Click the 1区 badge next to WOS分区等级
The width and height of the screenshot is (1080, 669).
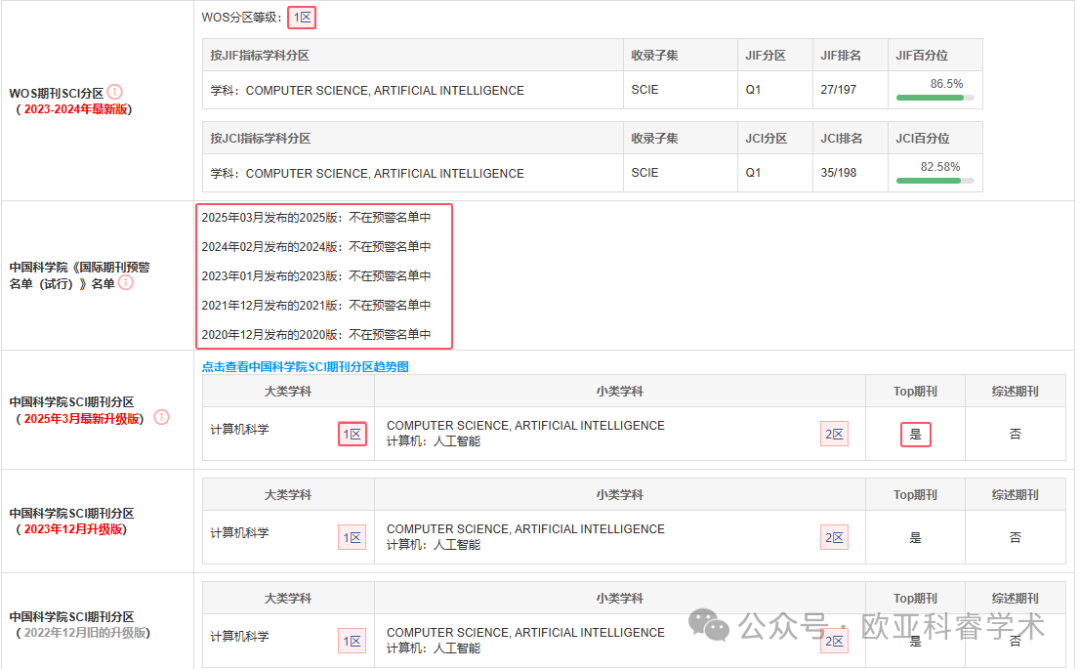tap(302, 17)
